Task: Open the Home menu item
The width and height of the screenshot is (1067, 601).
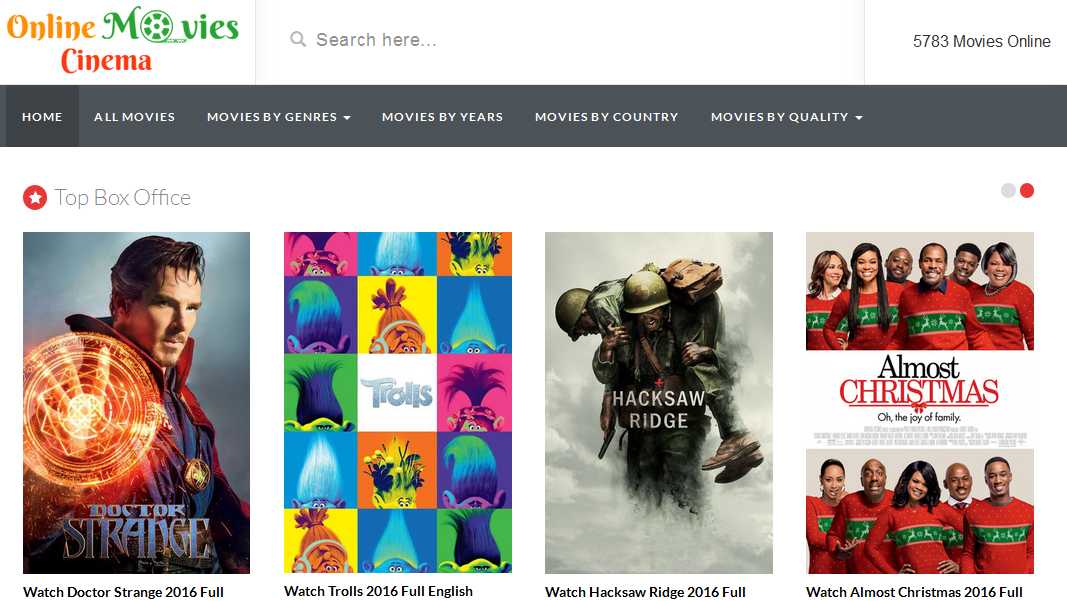Action: pyautogui.click(x=42, y=116)
